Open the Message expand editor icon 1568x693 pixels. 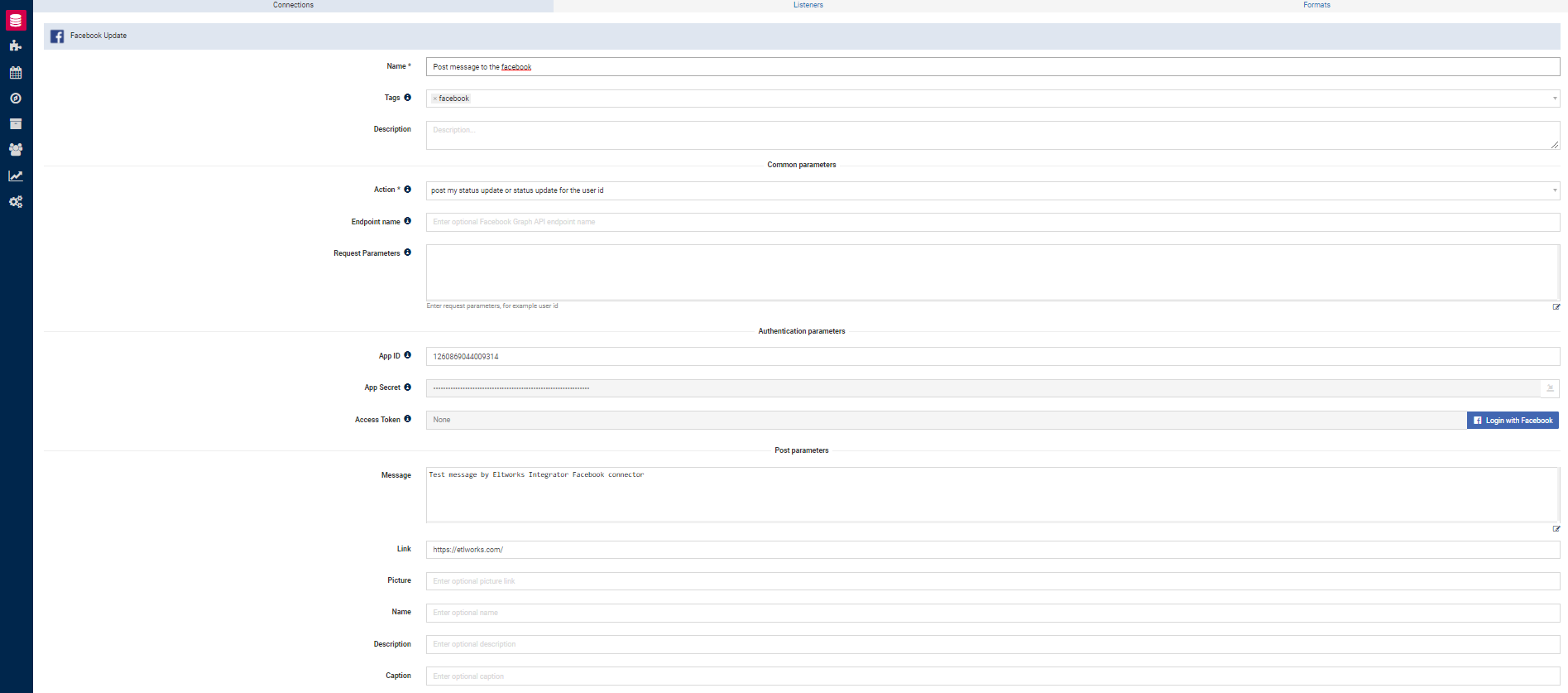click(1556, 529)
